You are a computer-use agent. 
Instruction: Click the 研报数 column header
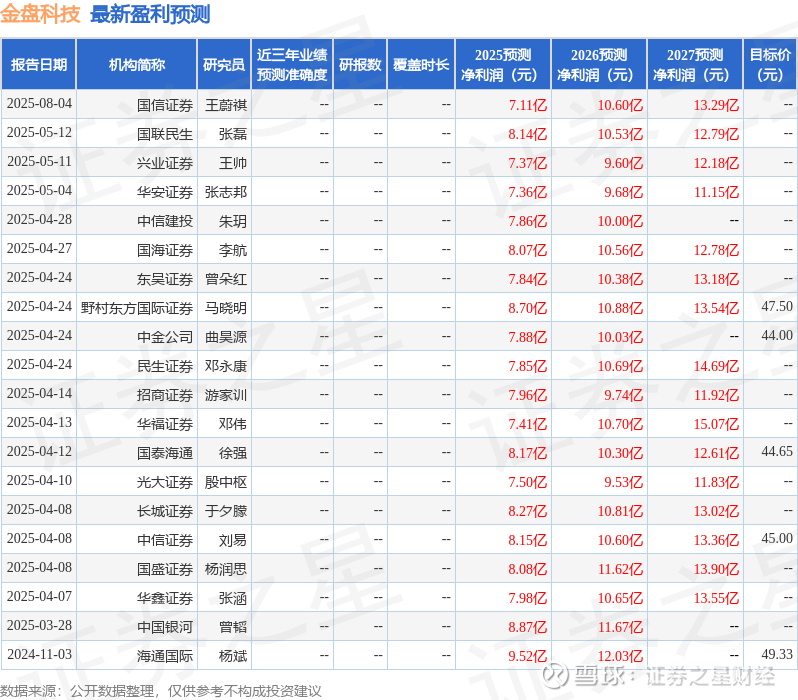pos(360,64)
